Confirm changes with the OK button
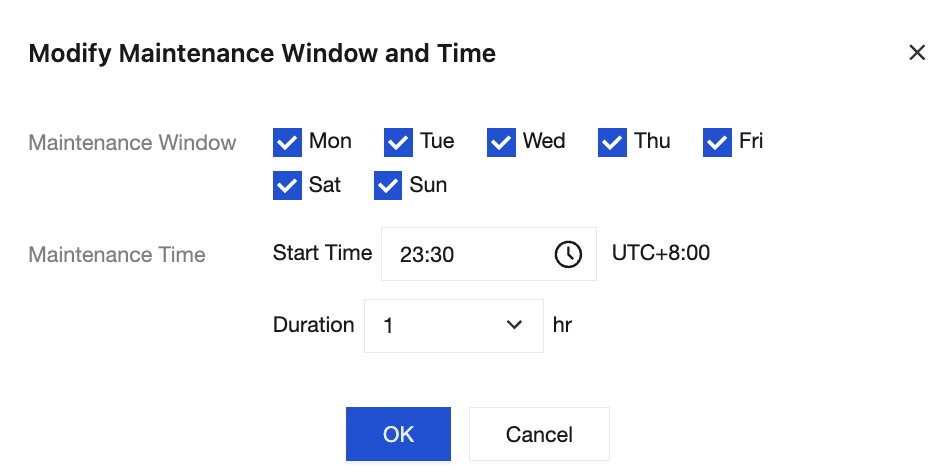Screen dimensions: 946x470 tap(398, 434)
